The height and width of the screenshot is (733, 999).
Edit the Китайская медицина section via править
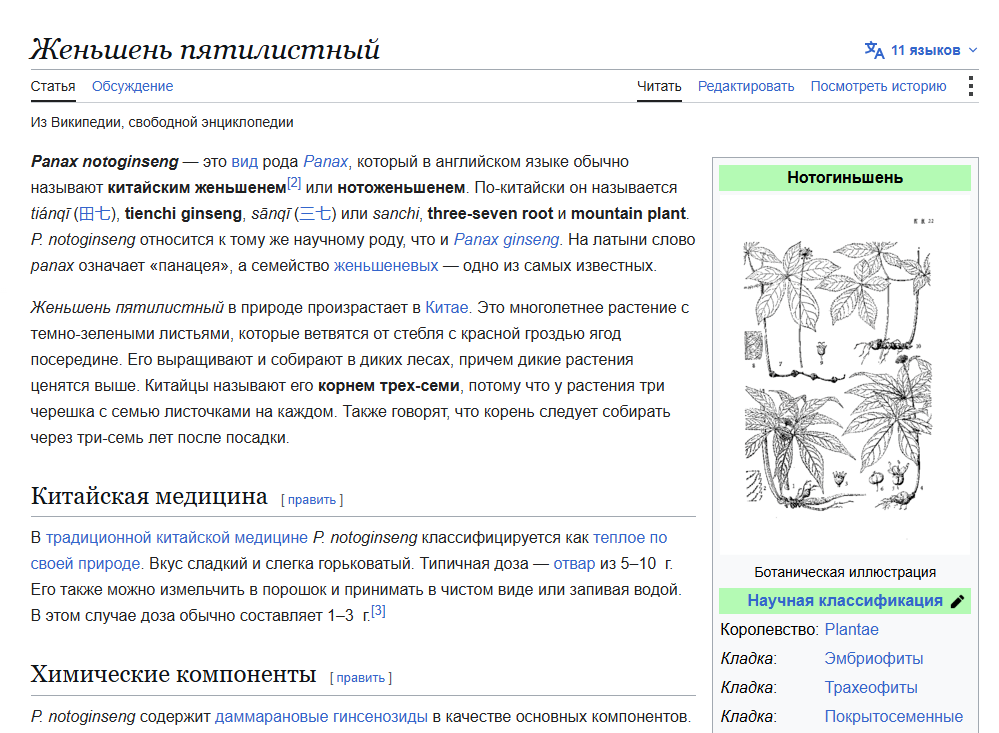(312, 500)
